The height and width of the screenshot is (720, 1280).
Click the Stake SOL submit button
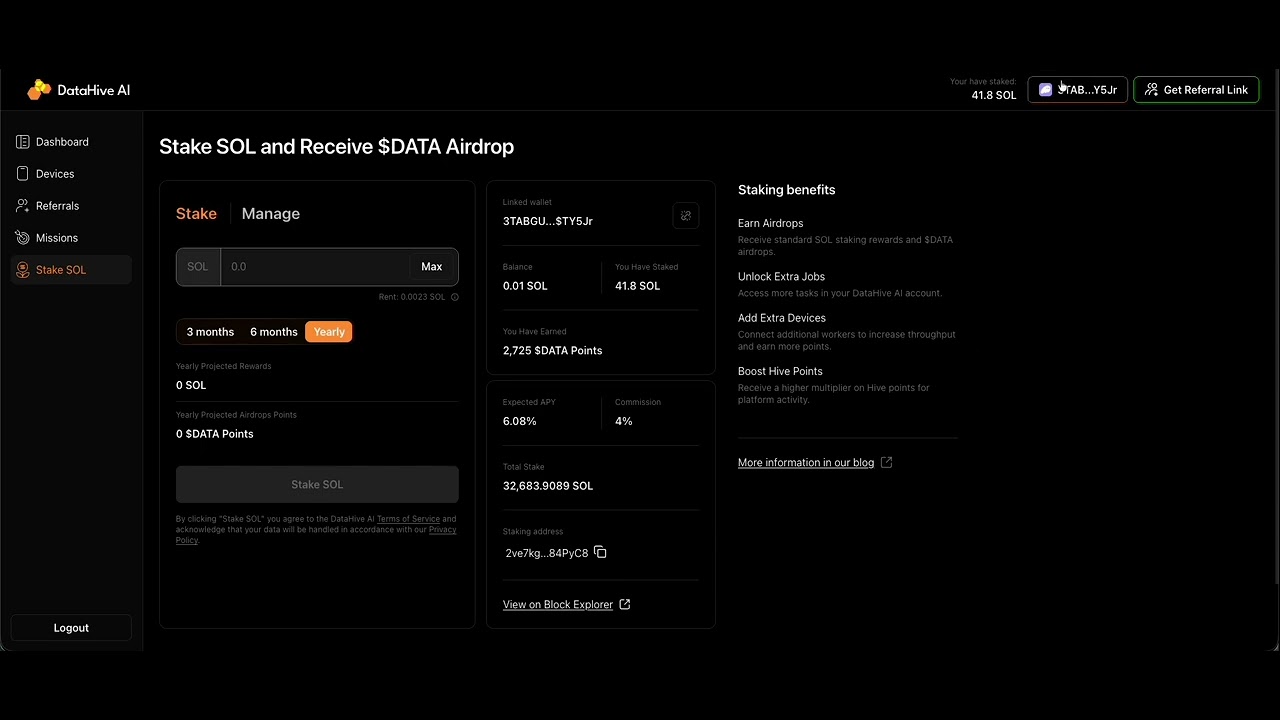tap(317, 484)
